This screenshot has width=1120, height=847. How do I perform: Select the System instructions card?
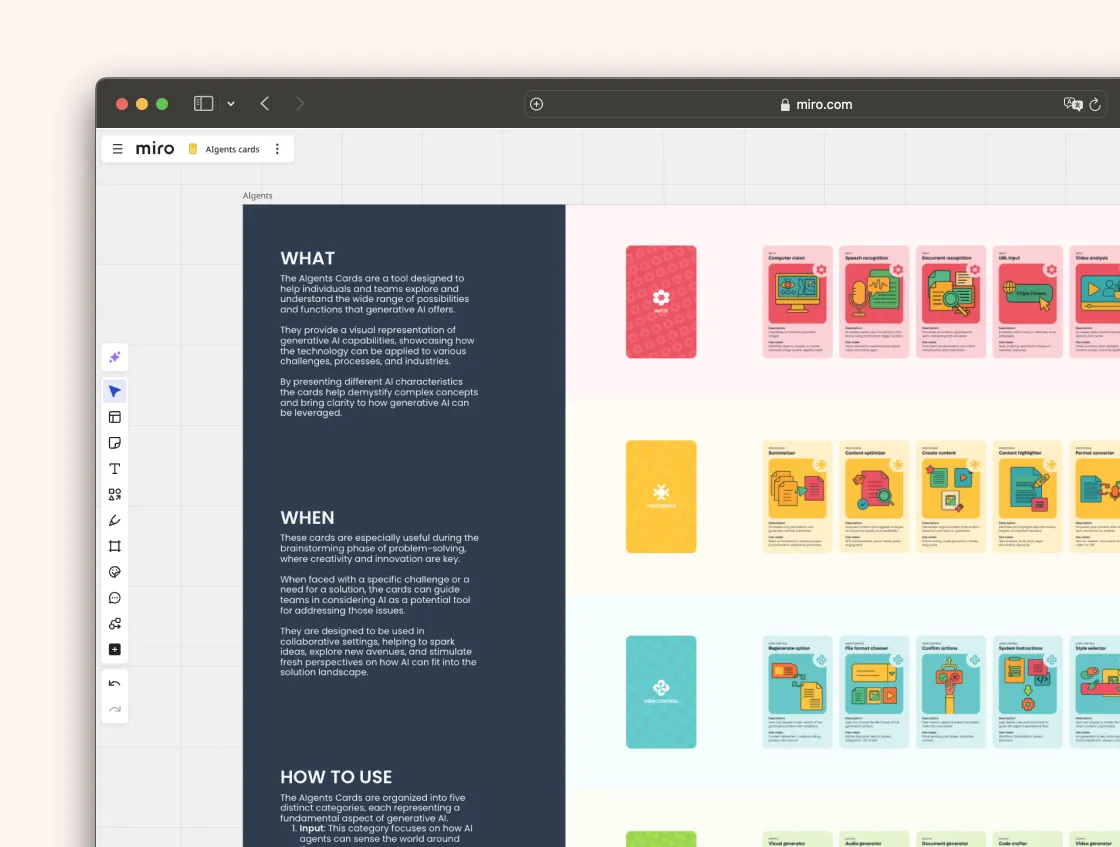(x=1027, y=692)
